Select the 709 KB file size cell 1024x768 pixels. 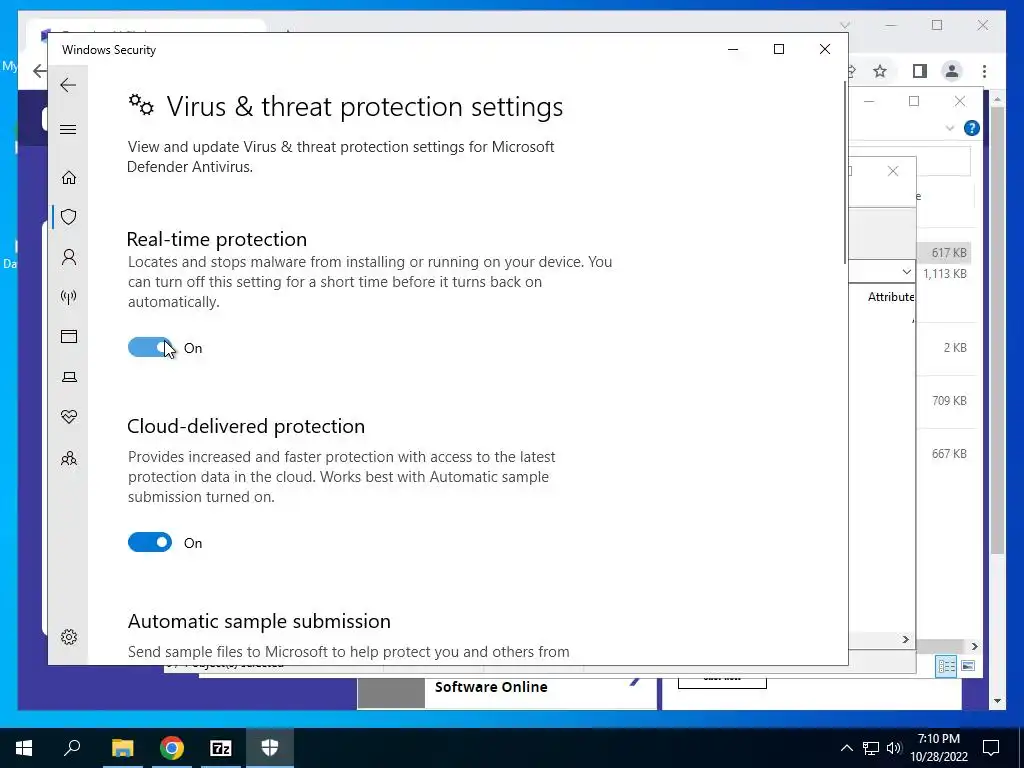pos(950,400)
